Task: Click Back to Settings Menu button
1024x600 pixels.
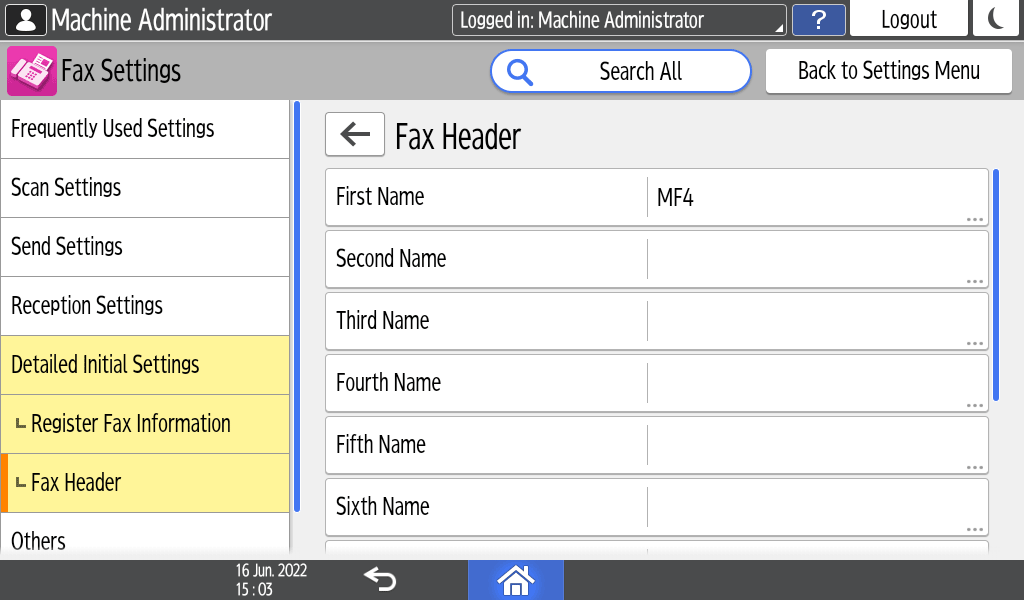Action: point(888,71)
